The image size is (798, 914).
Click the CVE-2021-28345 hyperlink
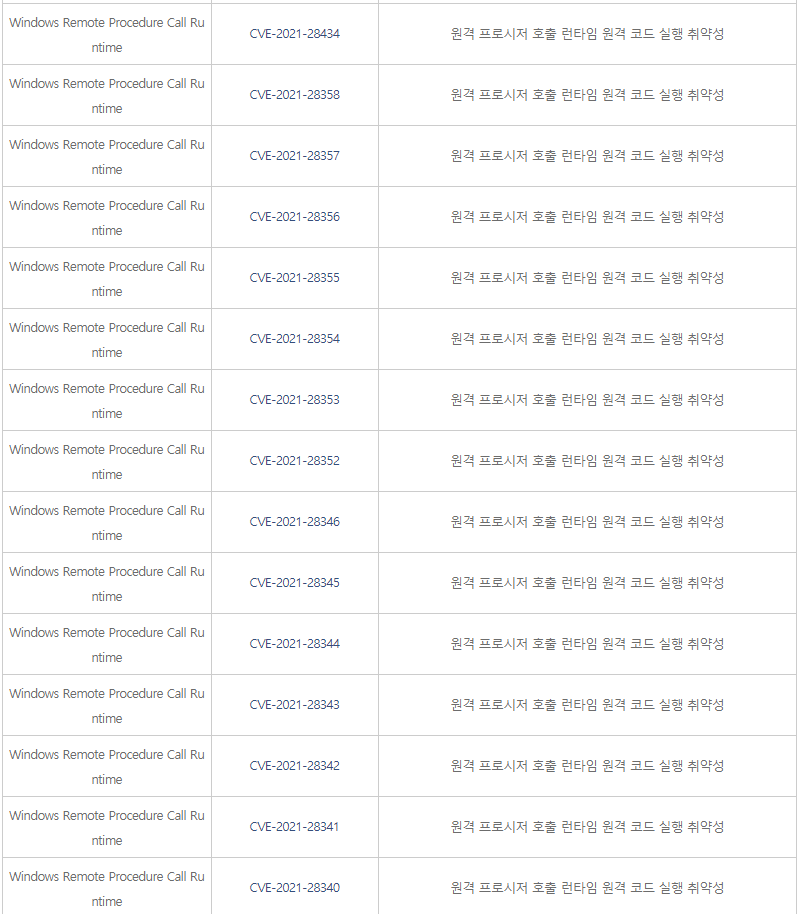[294, 583]
